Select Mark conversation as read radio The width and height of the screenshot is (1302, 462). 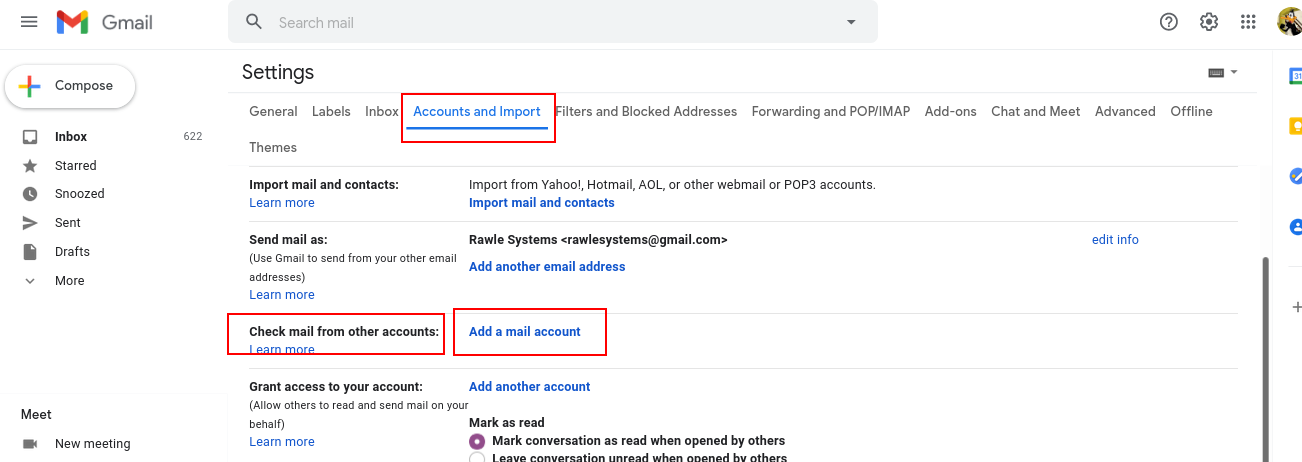coord(477,441)
